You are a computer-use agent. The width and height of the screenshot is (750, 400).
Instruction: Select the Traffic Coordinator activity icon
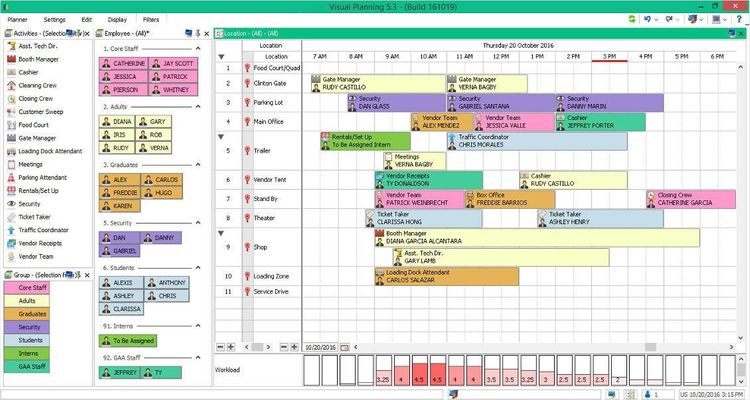9,229
